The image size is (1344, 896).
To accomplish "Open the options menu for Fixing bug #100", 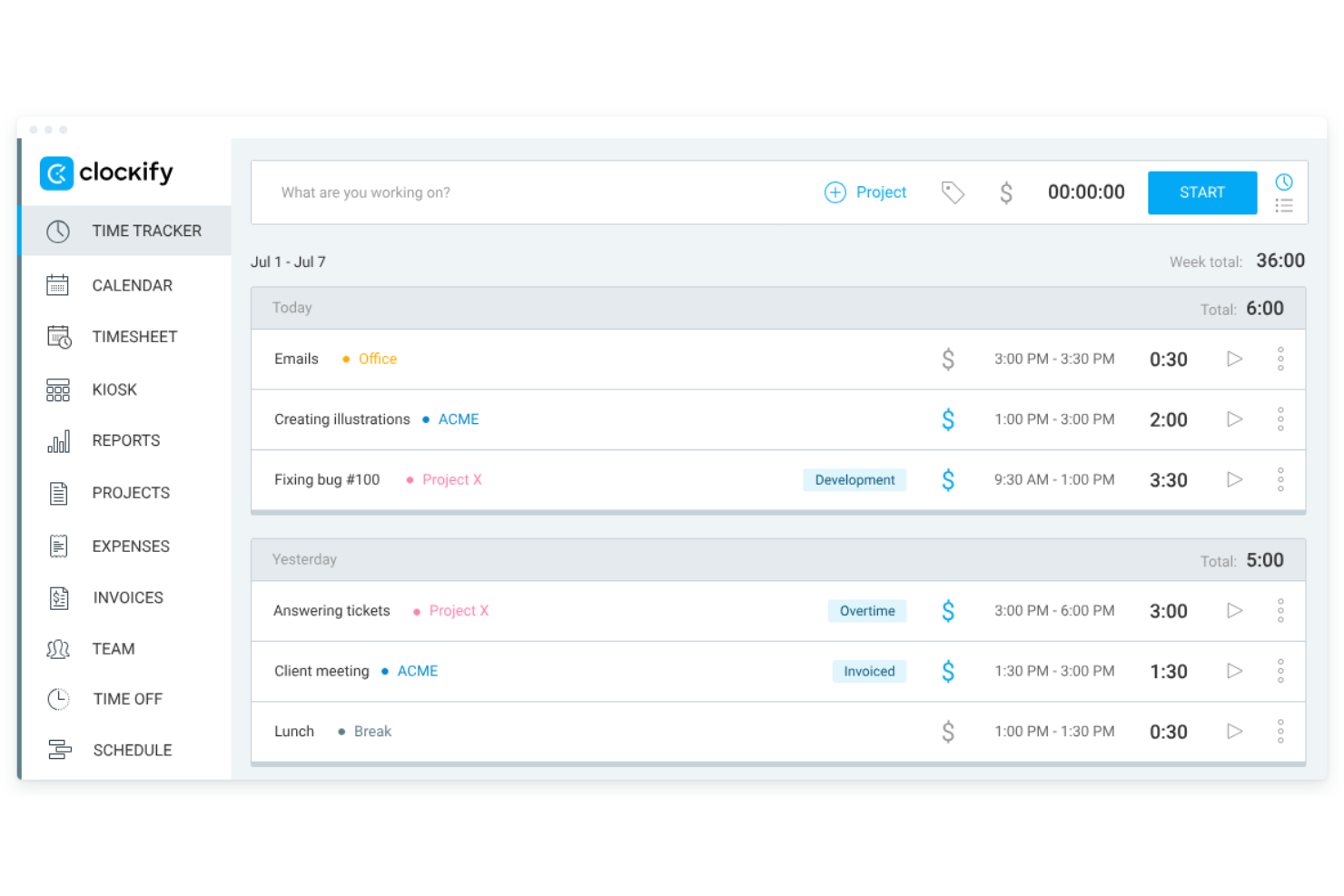I will tap(1280, 479).
